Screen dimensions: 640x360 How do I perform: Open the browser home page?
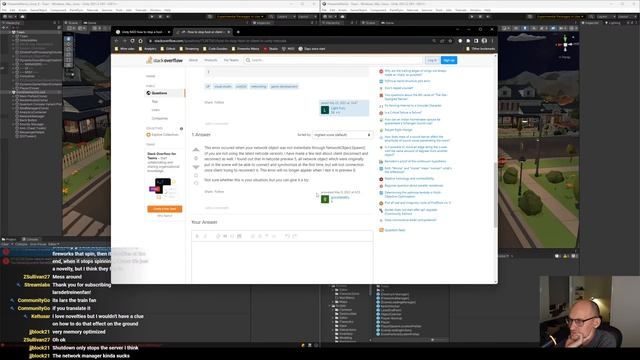pyautogui.click(x=140, y=41)
